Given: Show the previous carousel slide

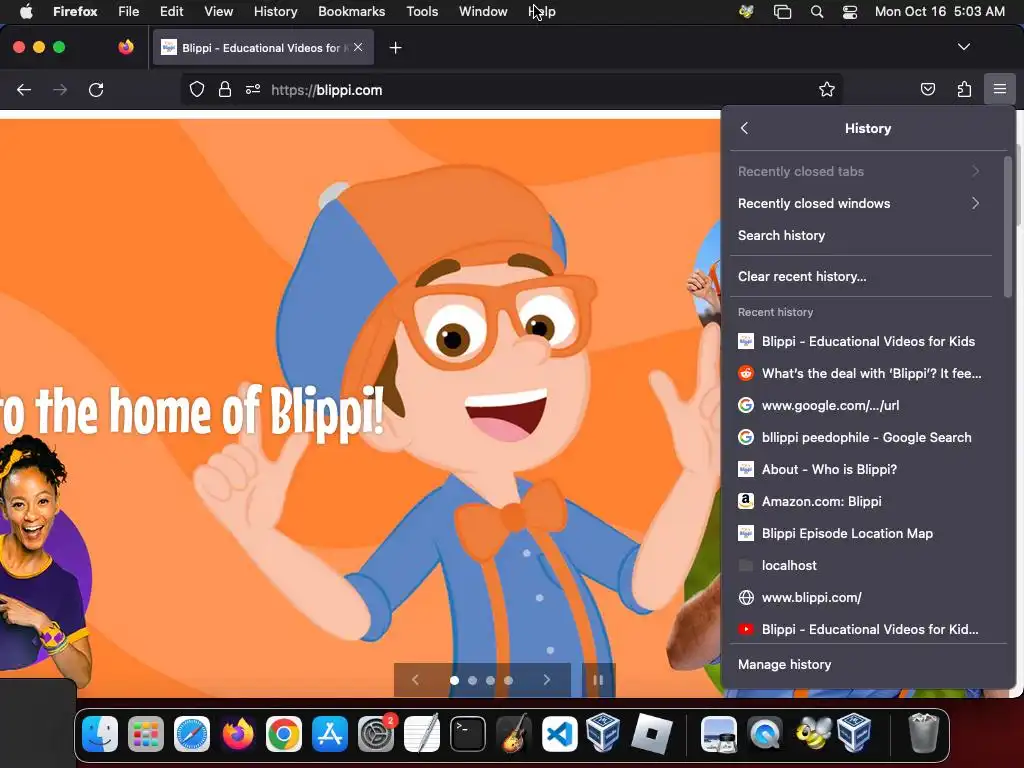Looking at the screenshot, I should pos(415,680).
